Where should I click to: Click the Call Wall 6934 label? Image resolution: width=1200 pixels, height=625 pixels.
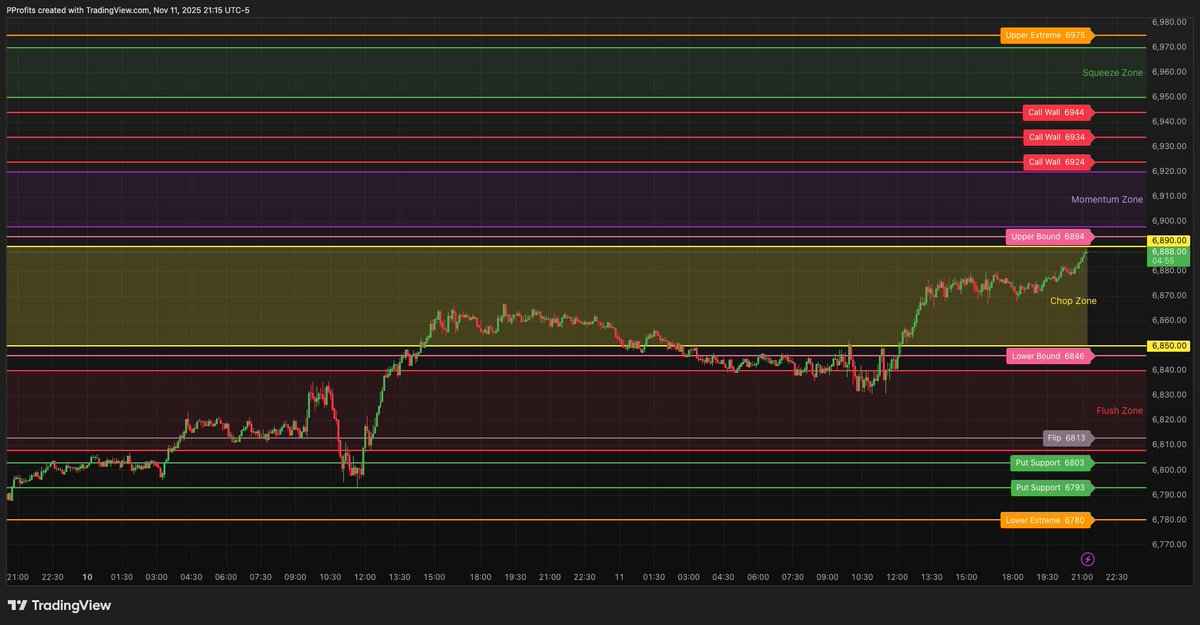pos(1058,137)
